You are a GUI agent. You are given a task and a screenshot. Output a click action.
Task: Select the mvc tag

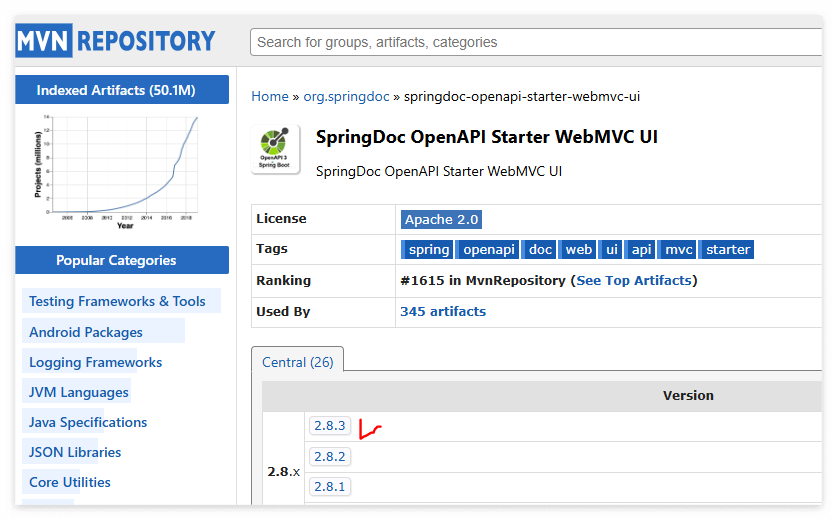(677, 249)
